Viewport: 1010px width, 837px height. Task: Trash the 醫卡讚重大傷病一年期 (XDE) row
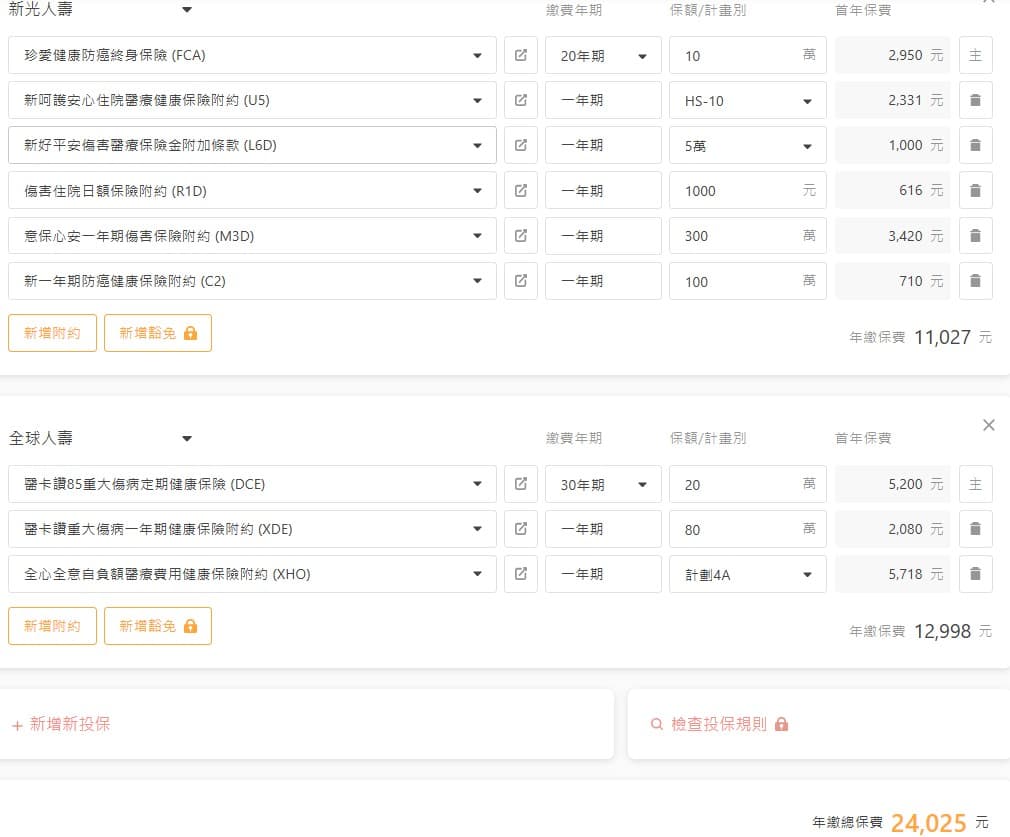click(975, 529)
